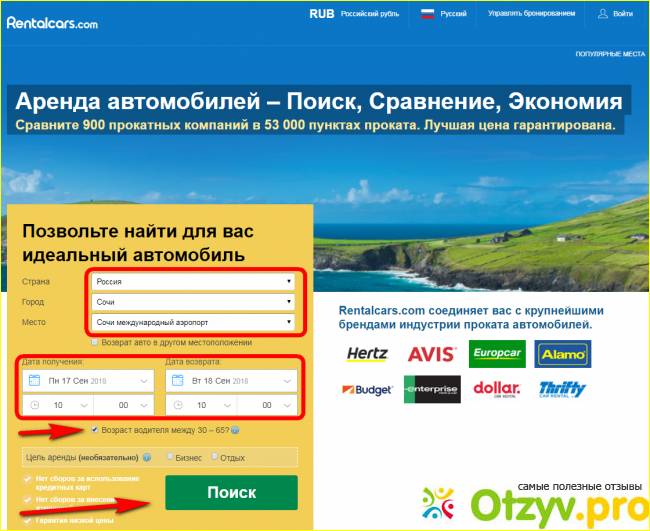Open Управлять бронированием in the top menu

(531, 14)
